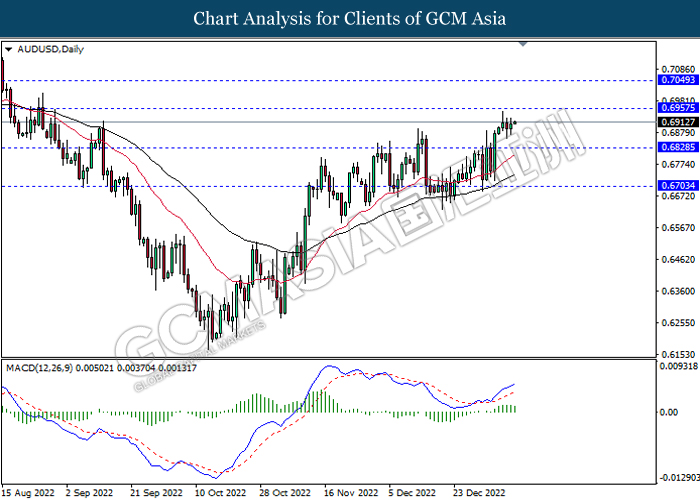Click the 0.66720 price scale value

[x=678, y=196]
